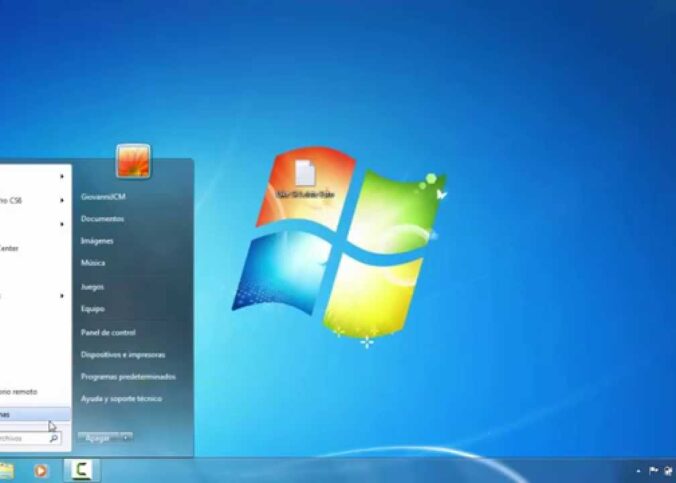Open Ayuda y soporte técnico
The image size is (676, 483).
[121, 398]
